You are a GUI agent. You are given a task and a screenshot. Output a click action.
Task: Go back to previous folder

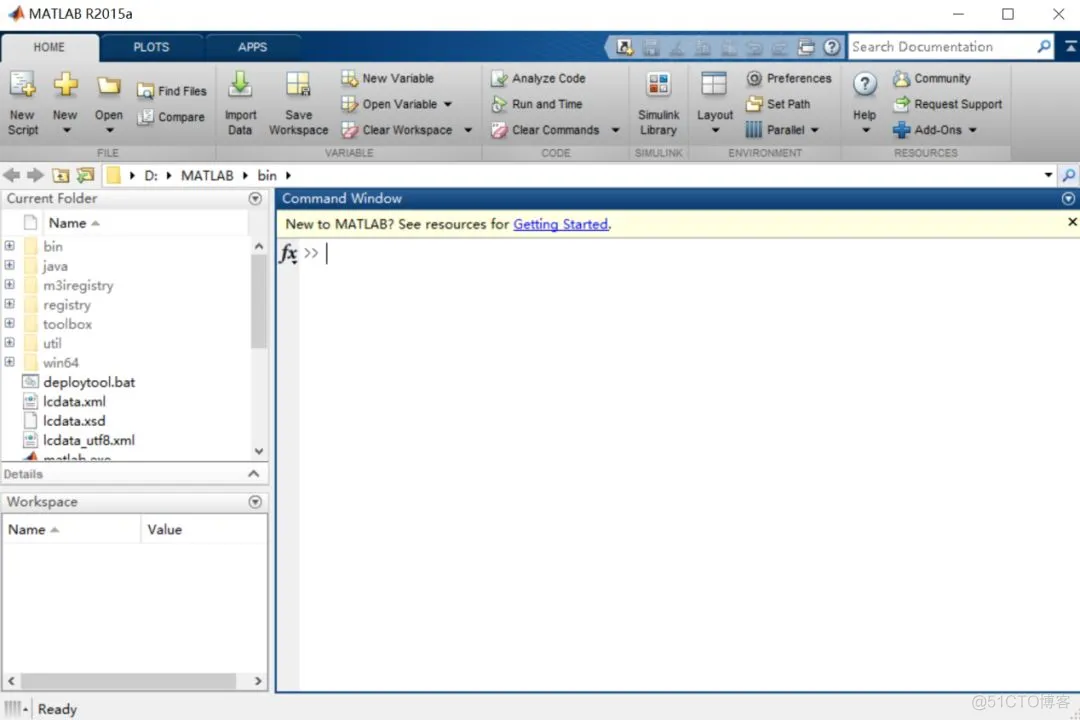(x=12, y=176)
